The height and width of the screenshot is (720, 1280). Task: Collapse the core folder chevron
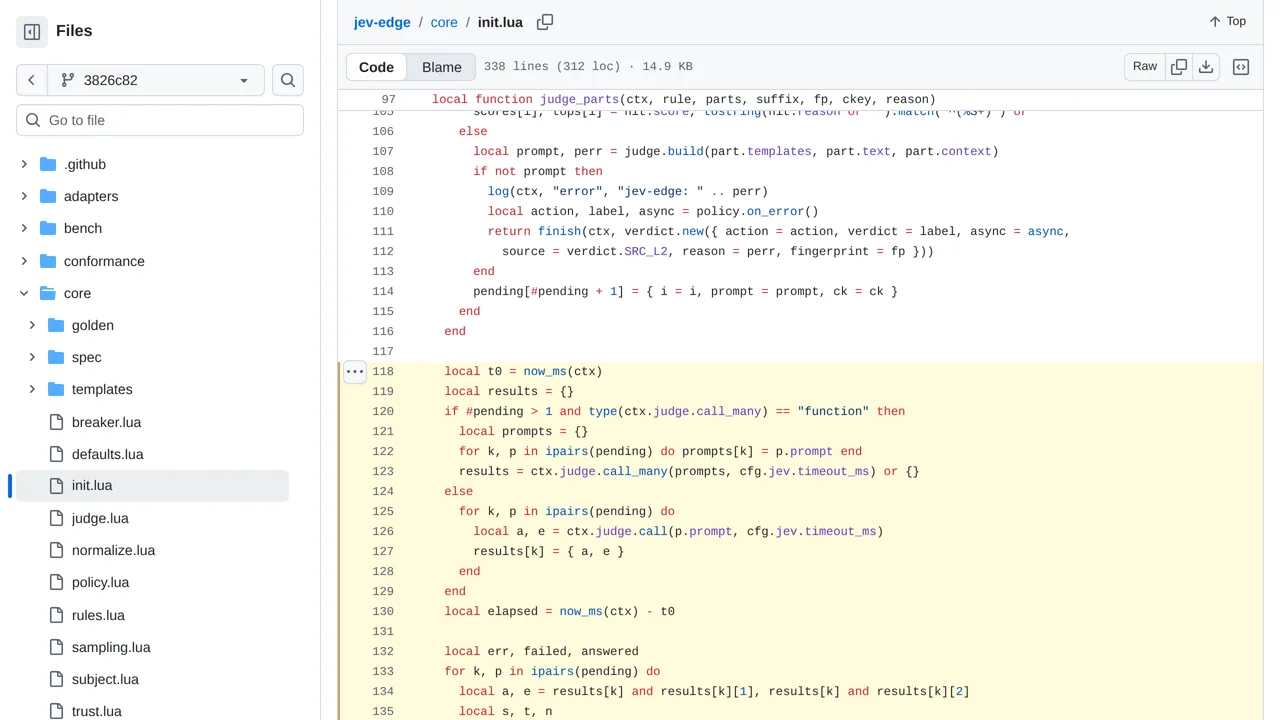pyautogui.click(x=24, y=293)
